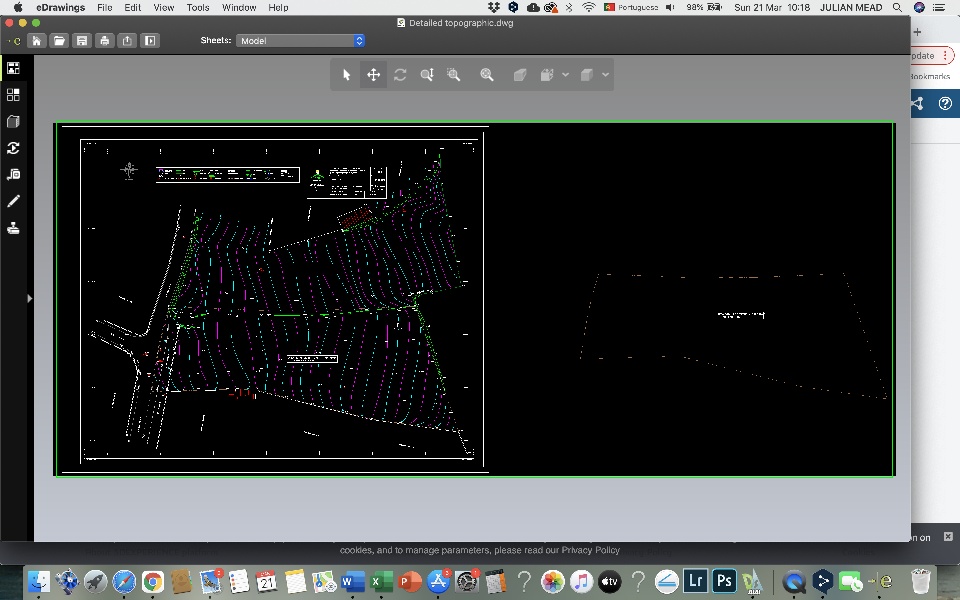This screenshot has height=600, width=960.
Task: Select the arrow Select tool
Action: click(x=347, y=75)
